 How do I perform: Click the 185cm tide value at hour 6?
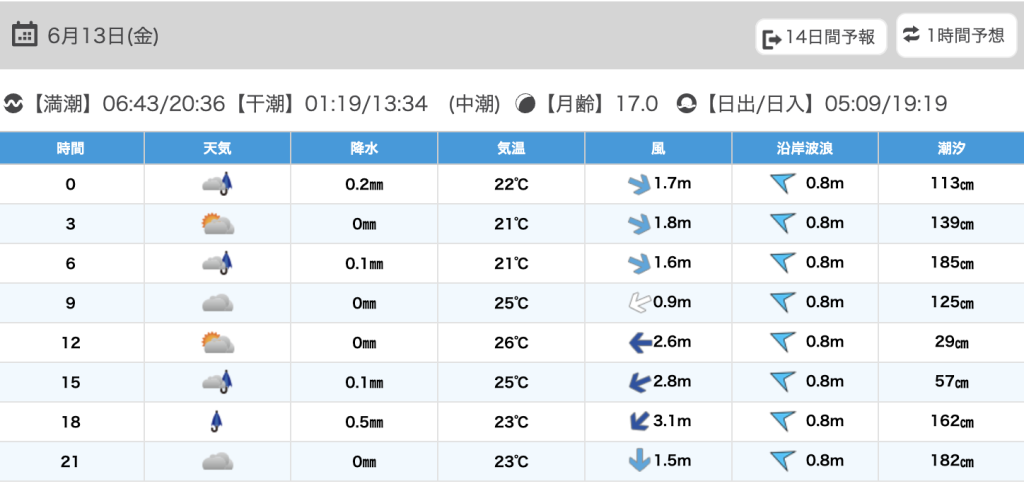tap(950, 263)
